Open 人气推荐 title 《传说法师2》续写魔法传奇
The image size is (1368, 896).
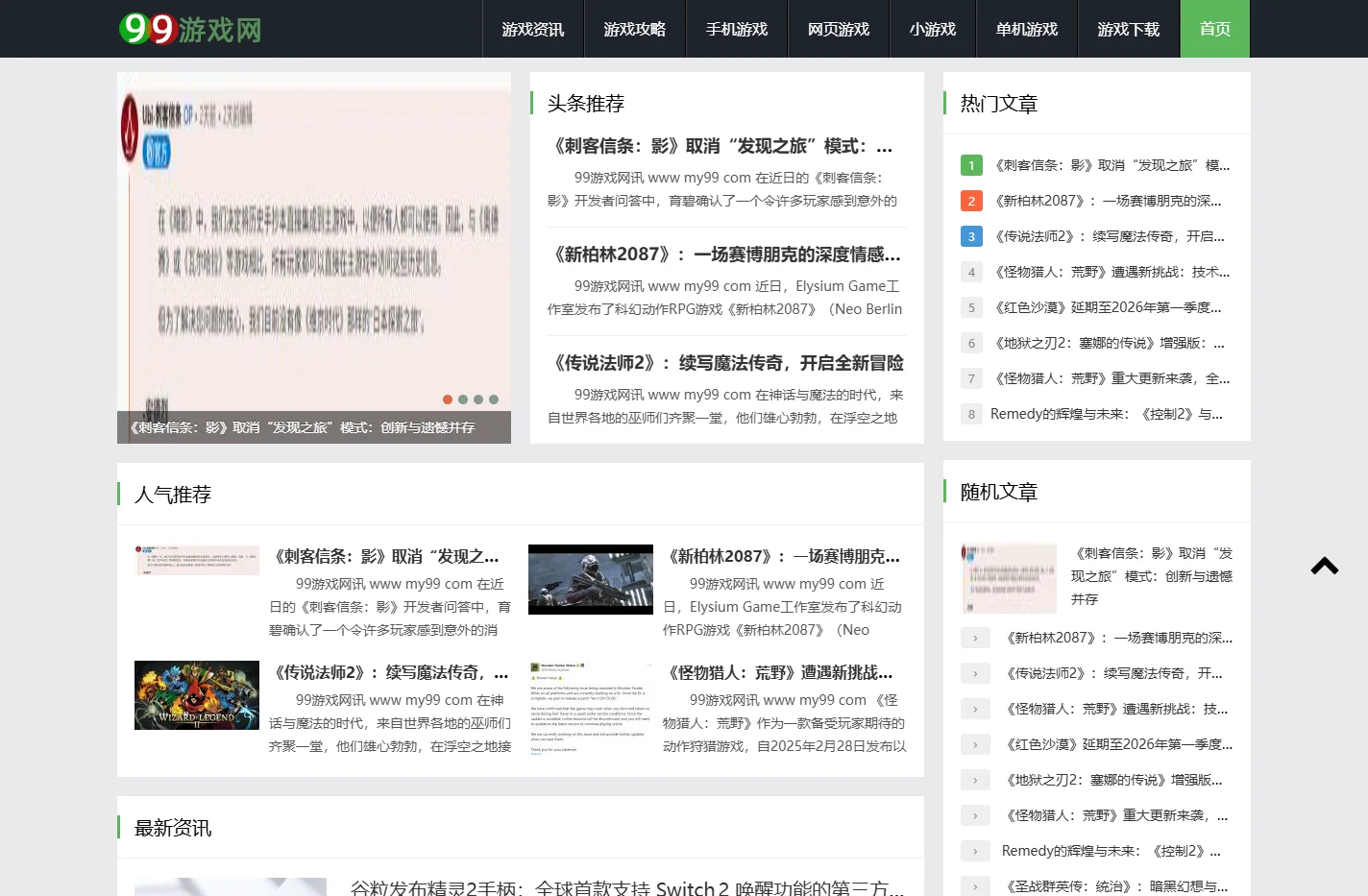pos(389,672)
